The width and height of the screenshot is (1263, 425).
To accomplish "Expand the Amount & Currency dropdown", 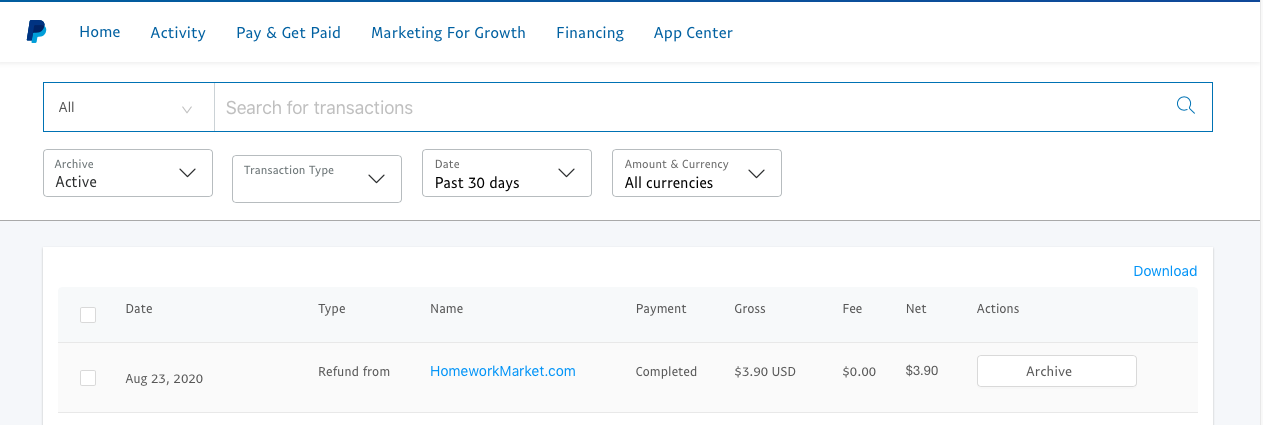I will click(x=697, y=173).
